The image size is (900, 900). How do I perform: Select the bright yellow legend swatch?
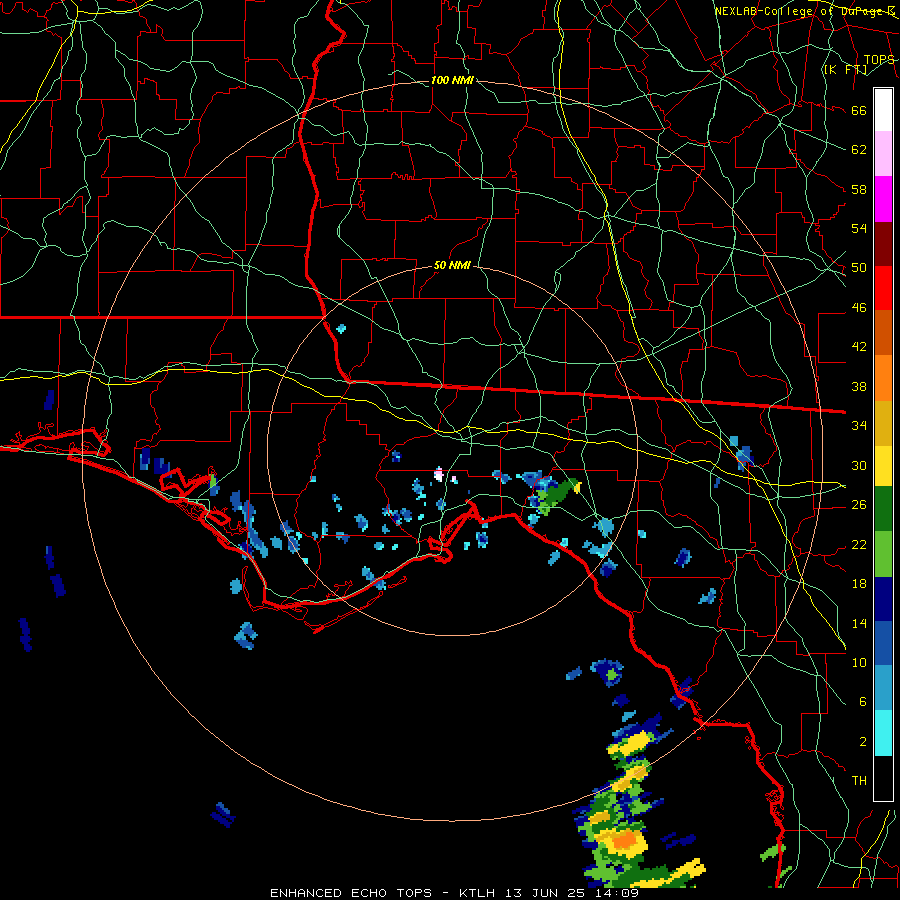(883, 465)
